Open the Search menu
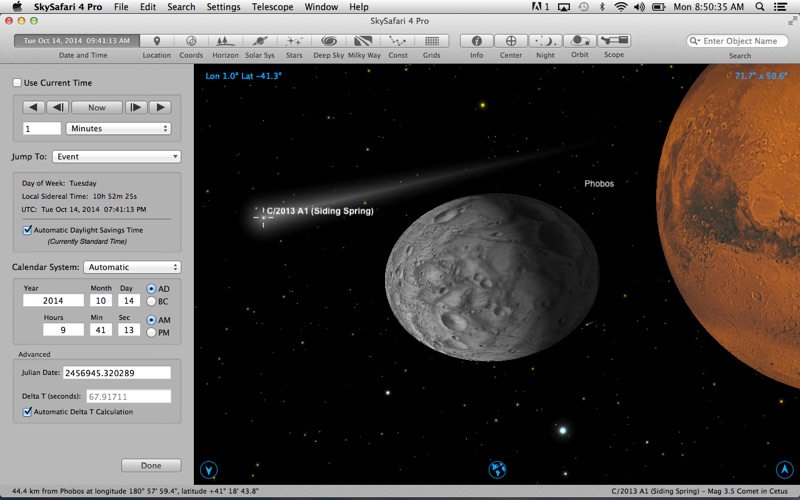The width and height of the screenshot is (800, 500). [x=181, y=7]
